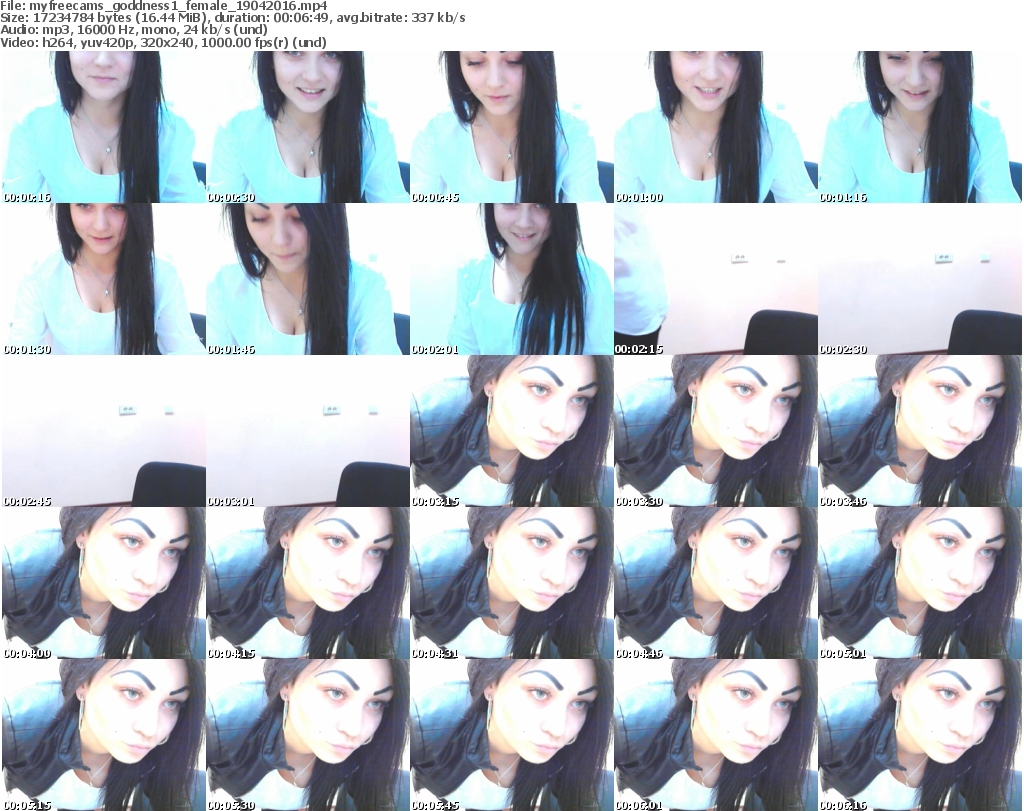Select the thumbnail stamped 00:02:15
The height and width of the screenshot is (811, 1024).
click(716, 279)
